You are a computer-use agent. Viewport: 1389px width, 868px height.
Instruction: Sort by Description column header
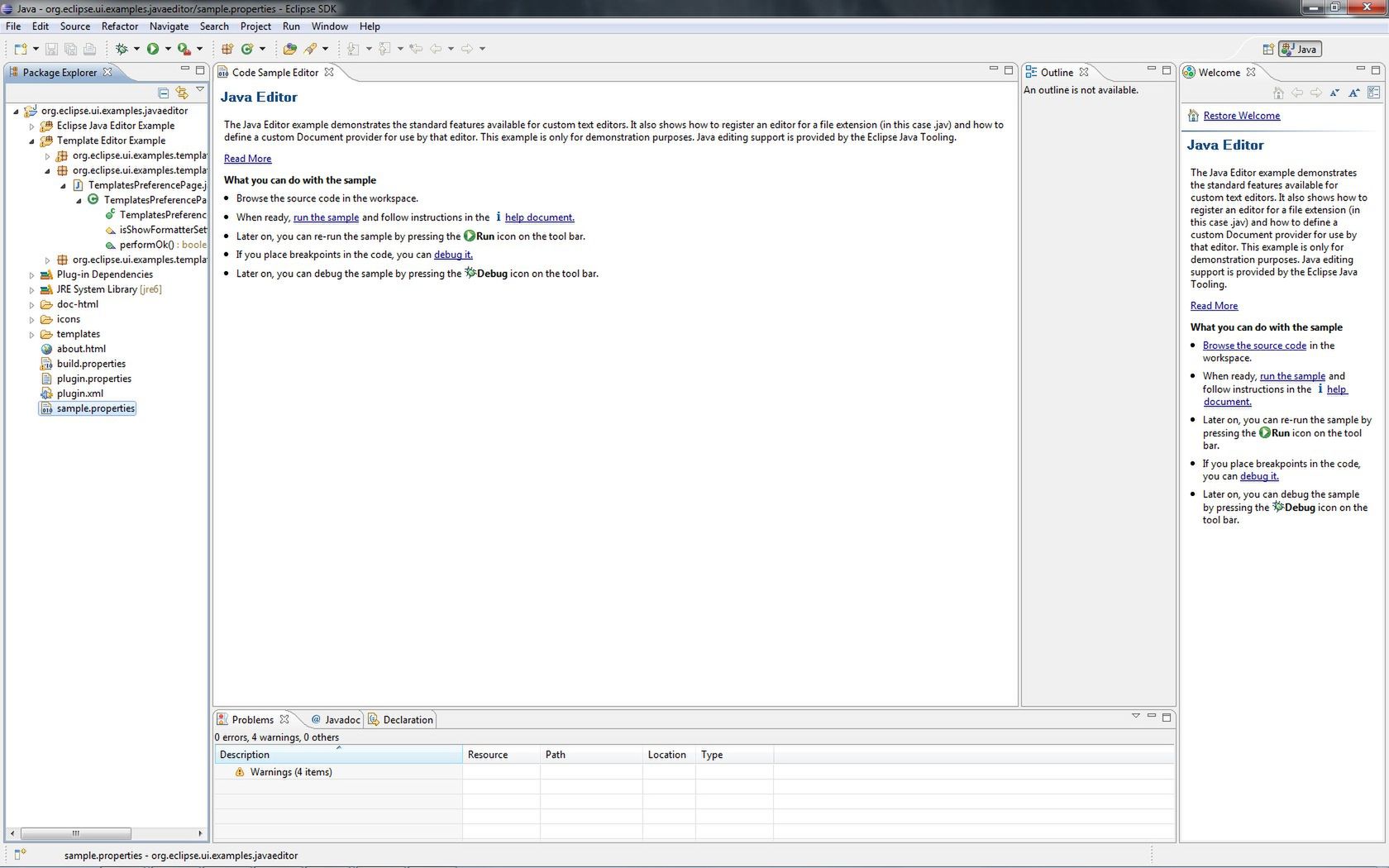pos(338,755)
